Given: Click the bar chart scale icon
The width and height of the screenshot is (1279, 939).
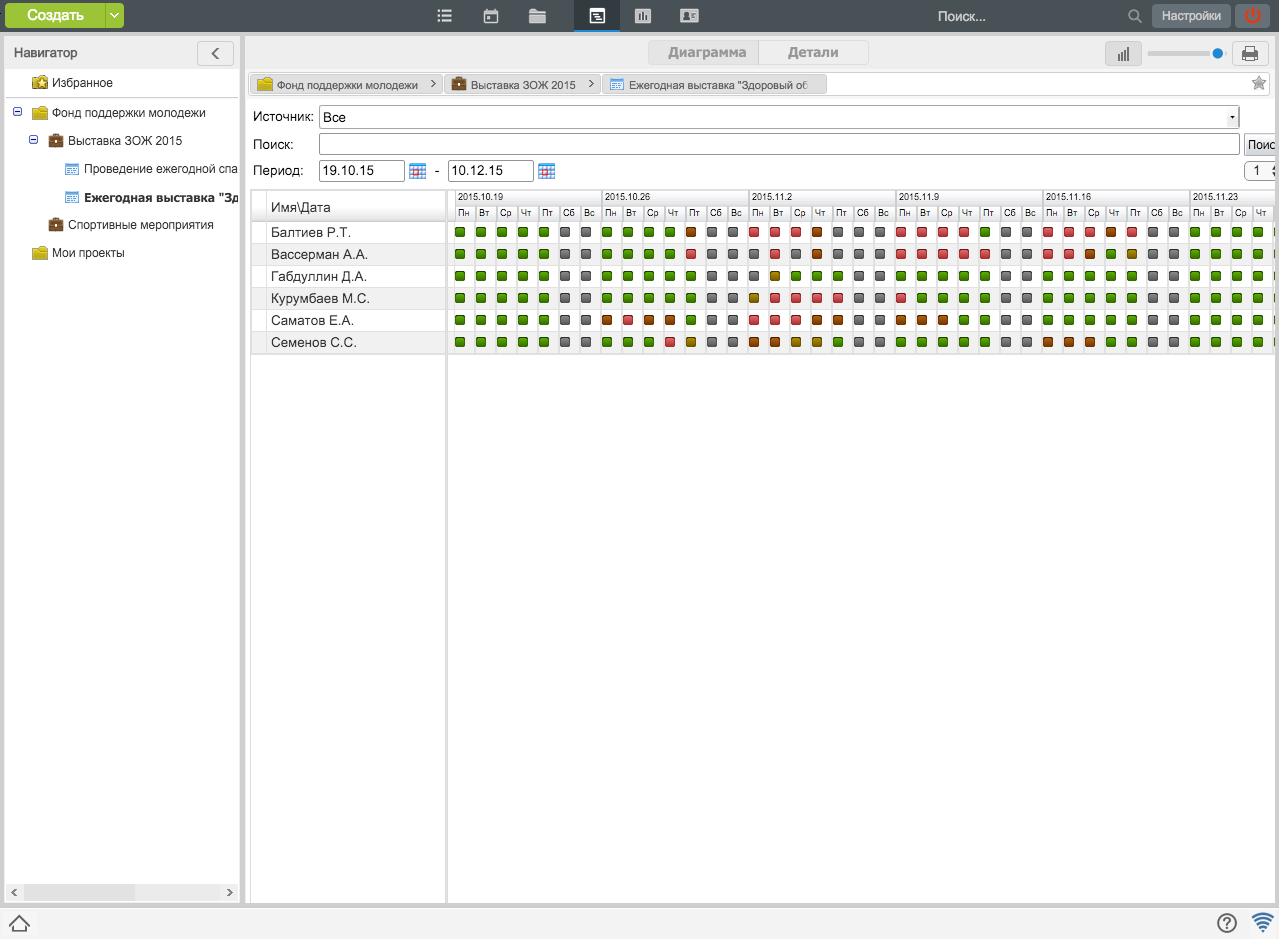Looking at the screenshot, I should point(1123,54).
